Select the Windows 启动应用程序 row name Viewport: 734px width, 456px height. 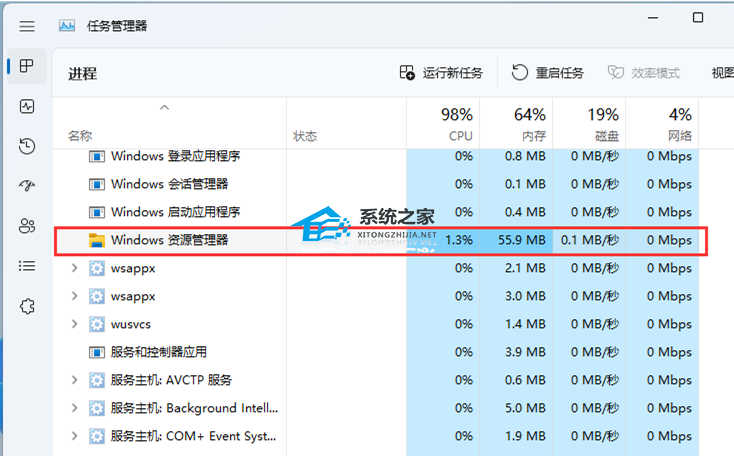tap(176, 212)
